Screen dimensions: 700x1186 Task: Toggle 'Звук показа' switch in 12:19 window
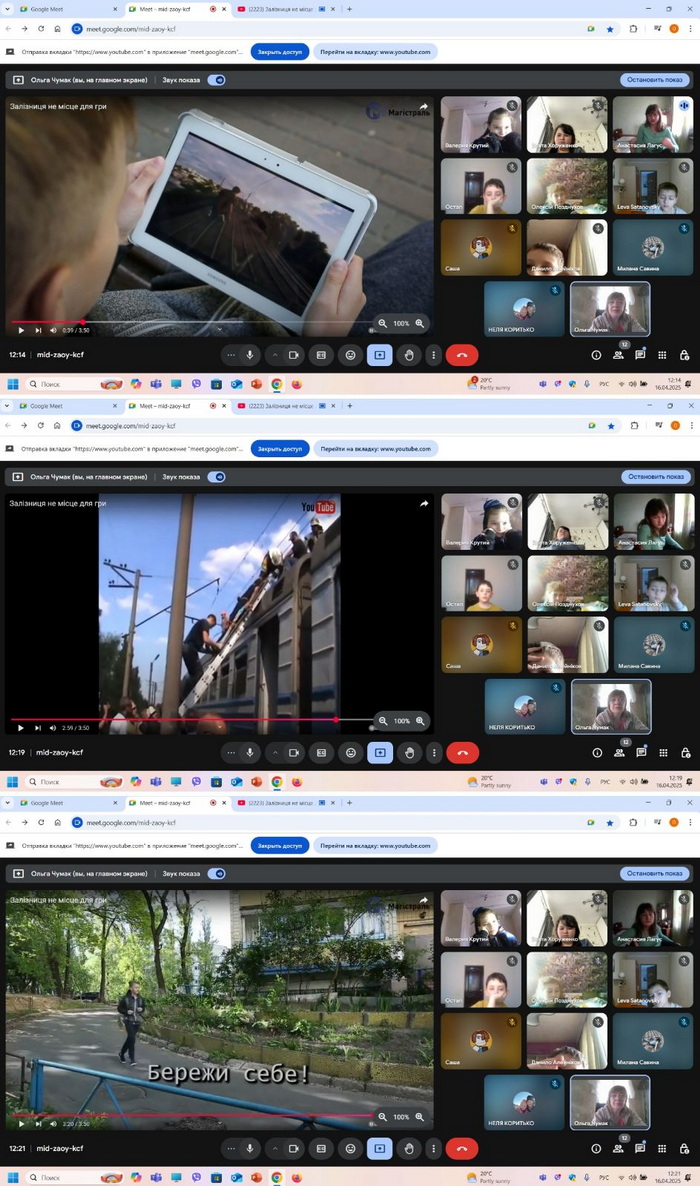coord(216,477)
